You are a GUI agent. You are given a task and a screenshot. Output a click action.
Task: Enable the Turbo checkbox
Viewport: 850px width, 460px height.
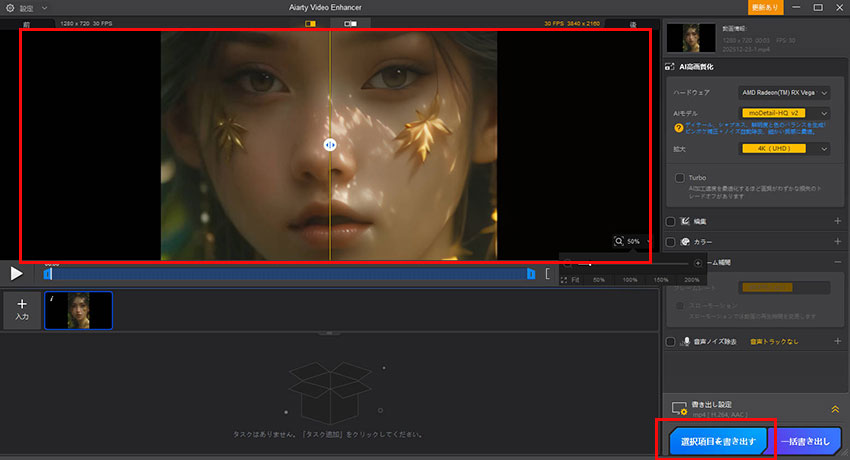tap(679, 178)
